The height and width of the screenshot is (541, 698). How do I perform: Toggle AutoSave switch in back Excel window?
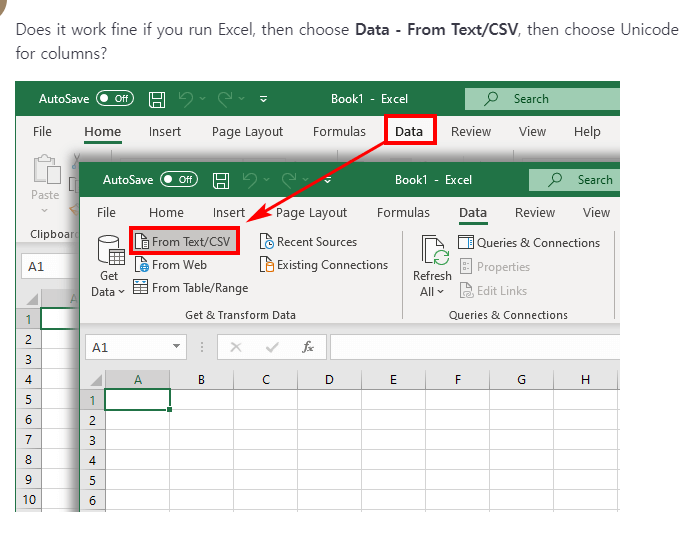115,98
